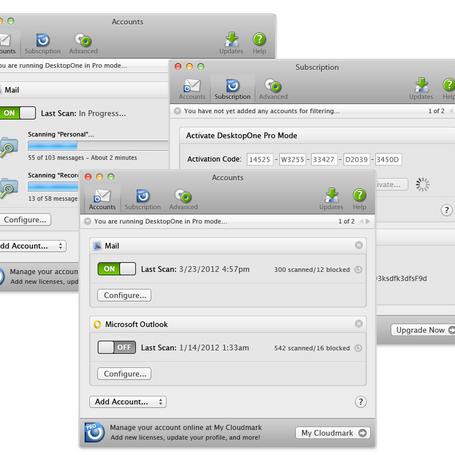Click Updates icon in back Accounts window
Viewport: 455px width, 455px height.
[231, 43]
